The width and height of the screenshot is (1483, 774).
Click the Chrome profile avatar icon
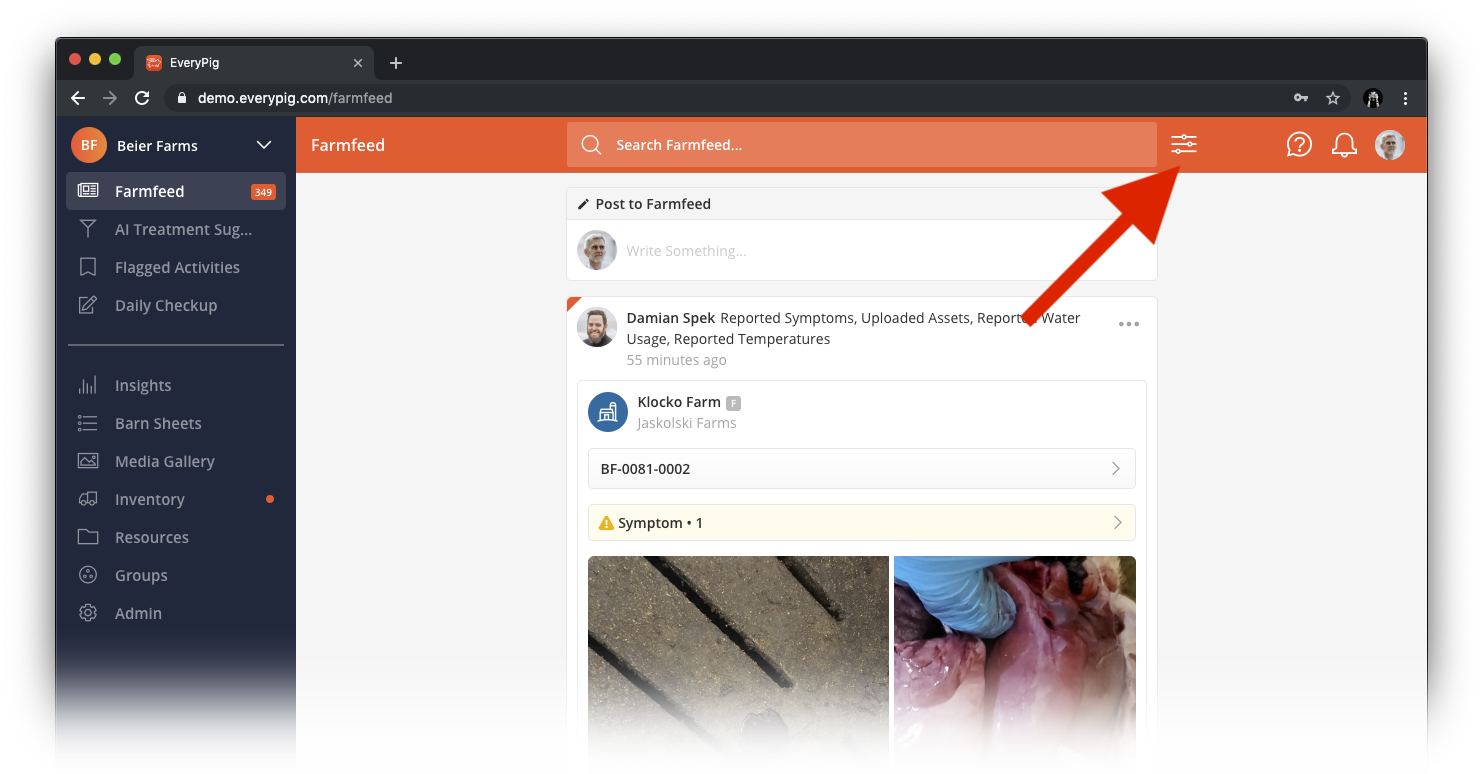[1373, 98]
